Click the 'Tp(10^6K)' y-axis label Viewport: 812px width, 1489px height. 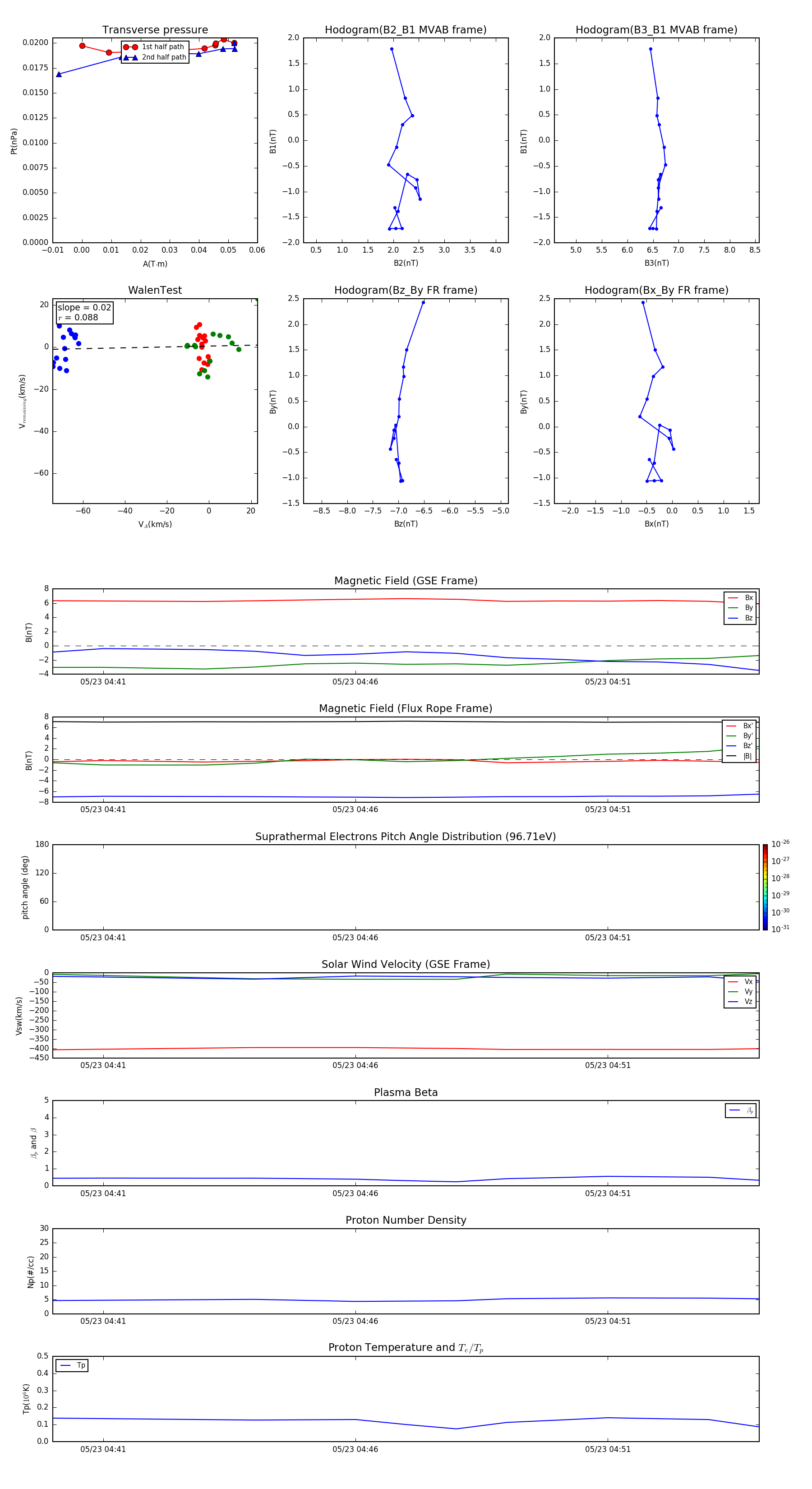[x=26, y=1399]
